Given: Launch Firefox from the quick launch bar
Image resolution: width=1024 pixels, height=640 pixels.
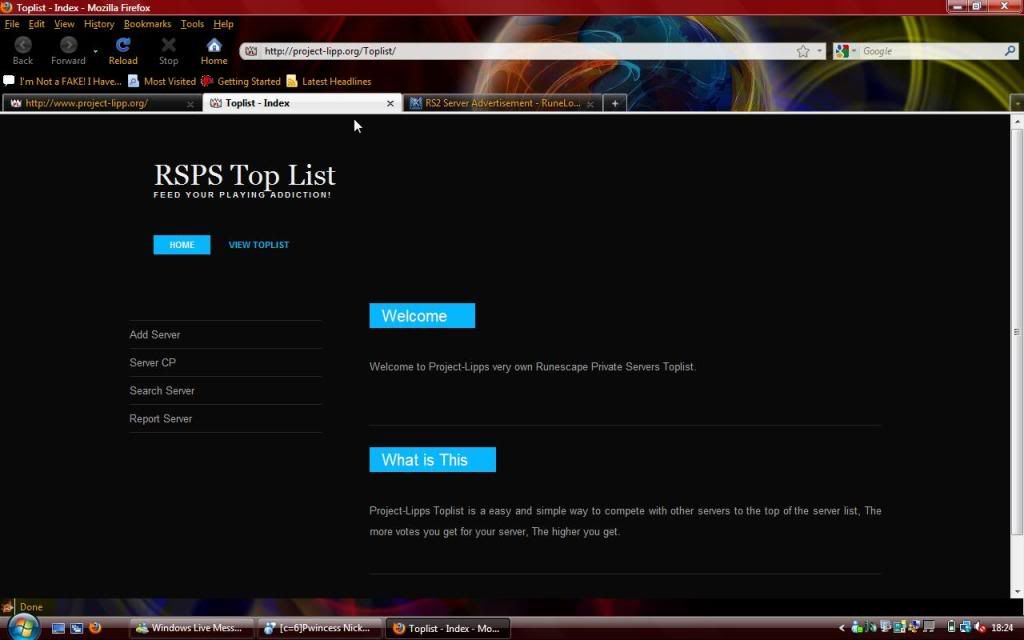Looking at the screenshot, I should coord(95,628).
